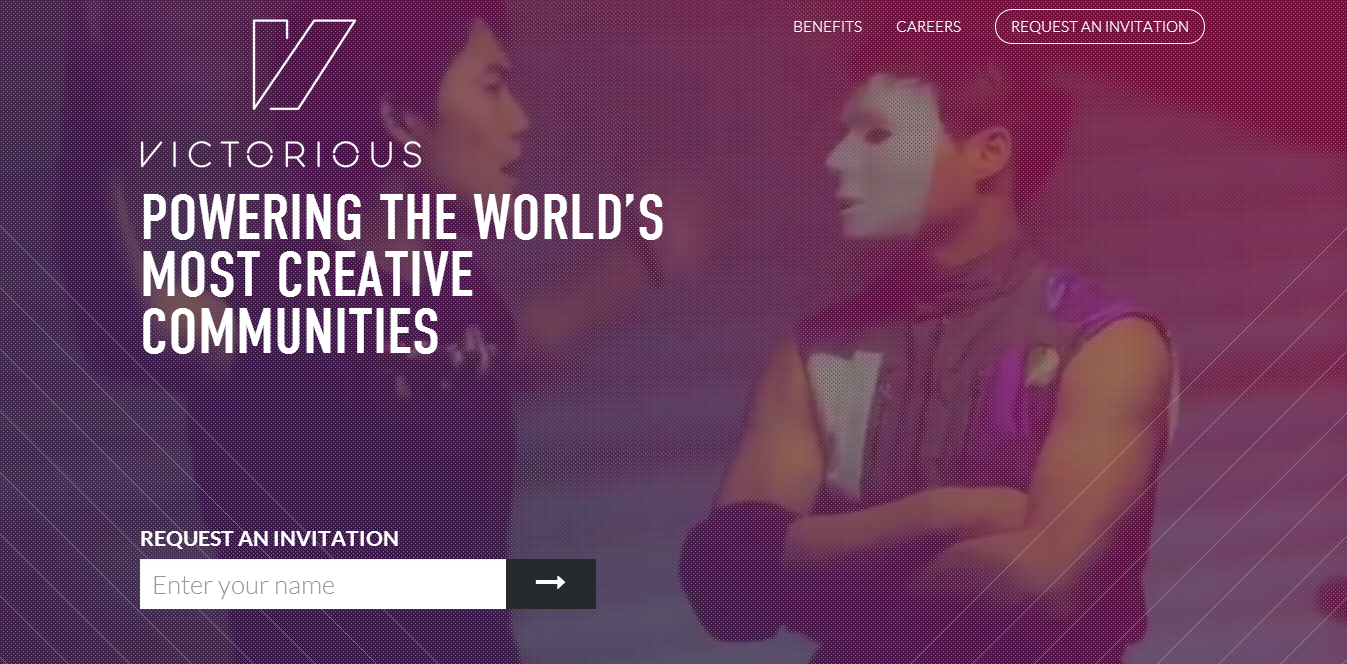Image resolution: width=1347 pixels, height=664 pixels.
Task: Select the Request an Invitation form label
Action: tap(269, 538)
